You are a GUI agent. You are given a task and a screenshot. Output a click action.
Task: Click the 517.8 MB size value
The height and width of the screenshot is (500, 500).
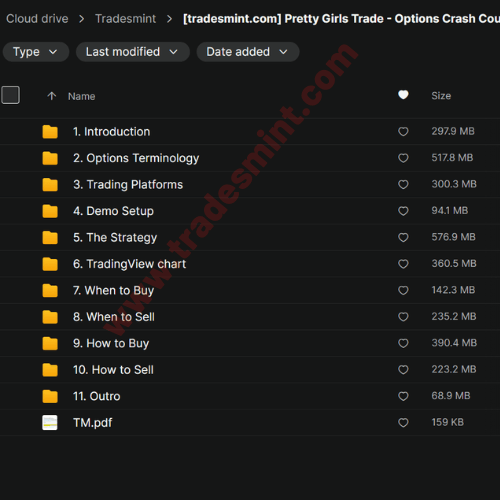pyautogui.click(x=452, y=157)
